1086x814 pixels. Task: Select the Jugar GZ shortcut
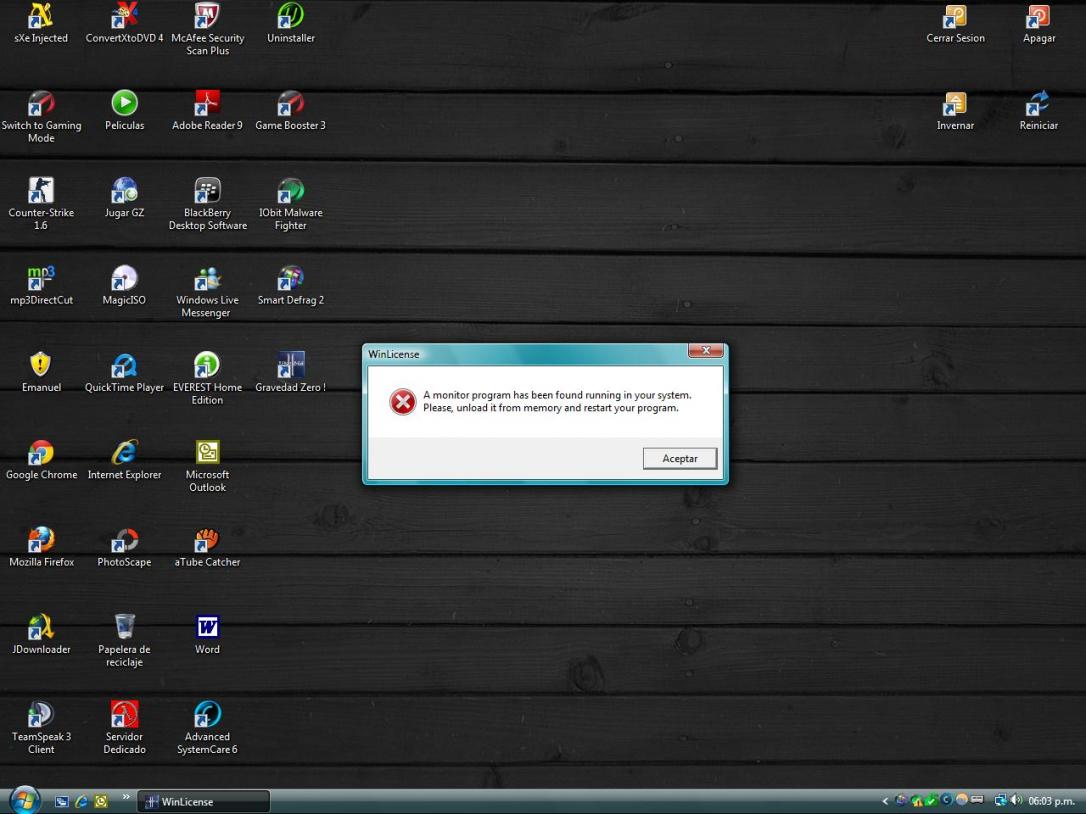[125, 197]
